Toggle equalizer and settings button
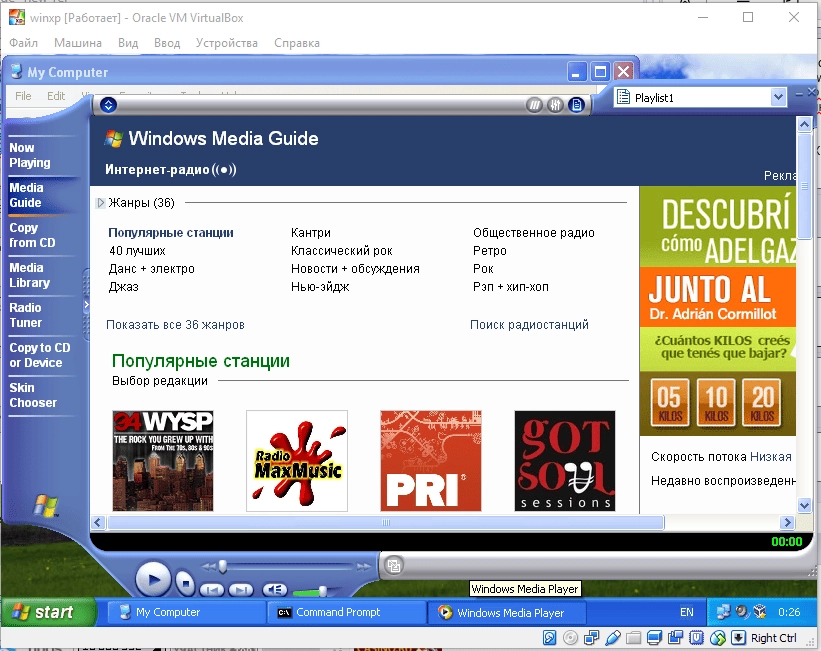The image size is (821, 651). pyautogui.click(x=555, y=105)
